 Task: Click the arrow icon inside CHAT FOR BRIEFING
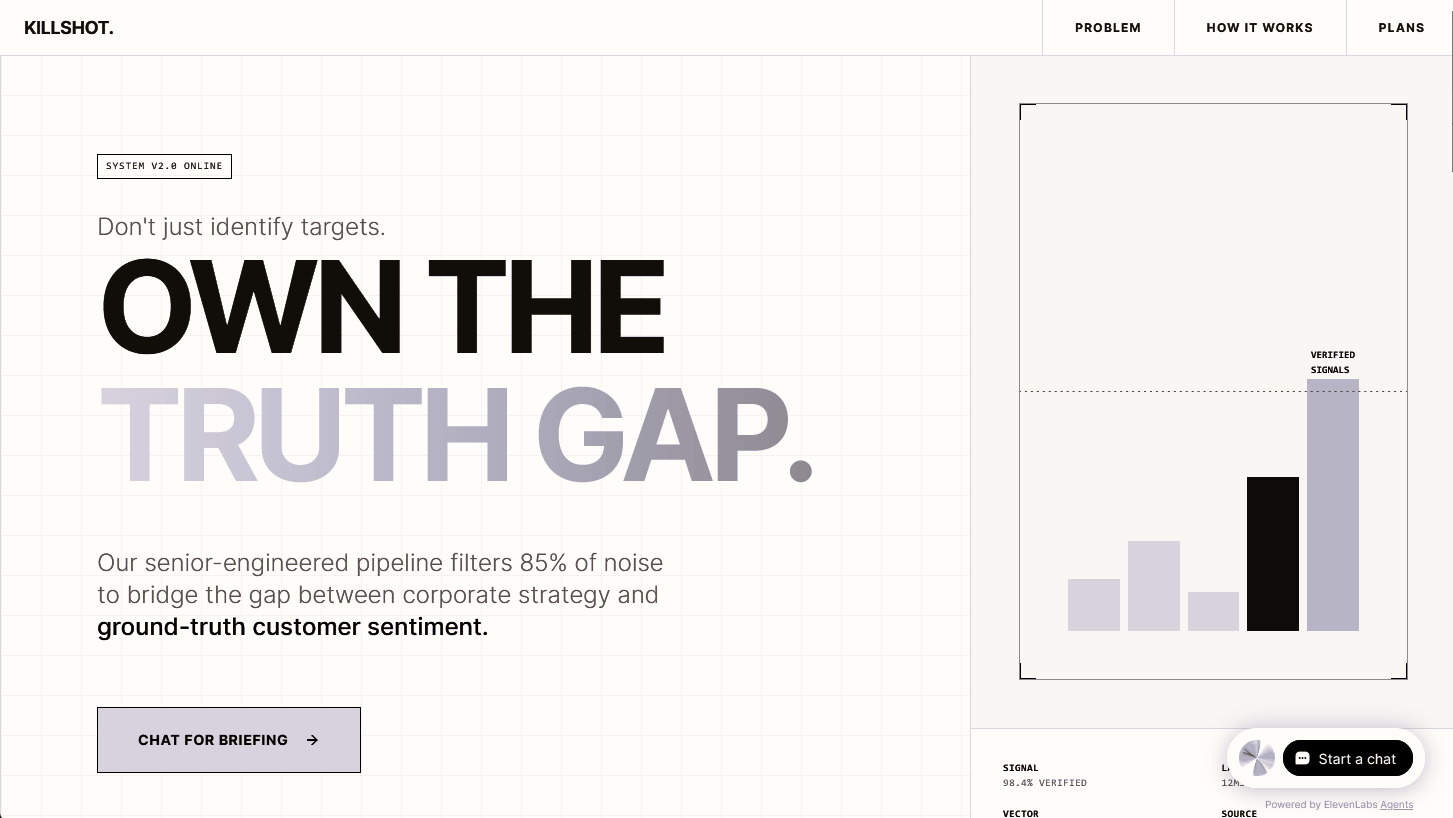312,740
